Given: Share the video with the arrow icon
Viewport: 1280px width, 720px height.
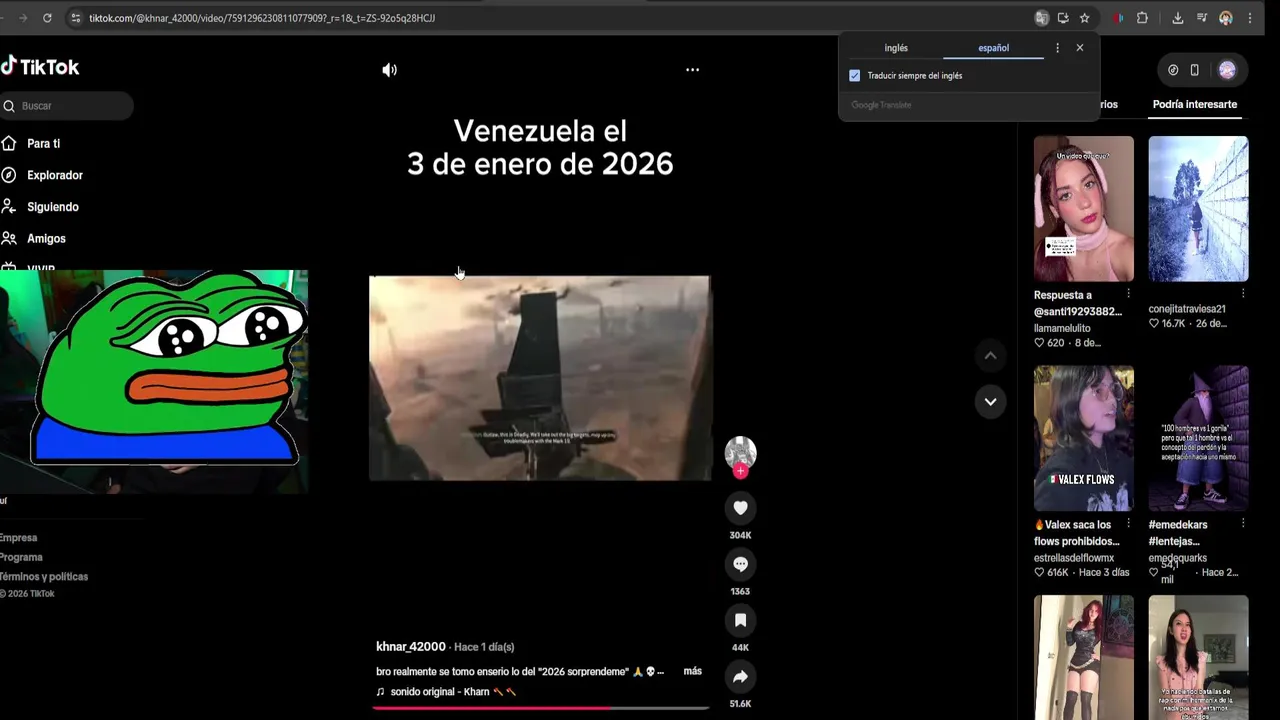Looking at the screenshot, I should pos(740,677).
